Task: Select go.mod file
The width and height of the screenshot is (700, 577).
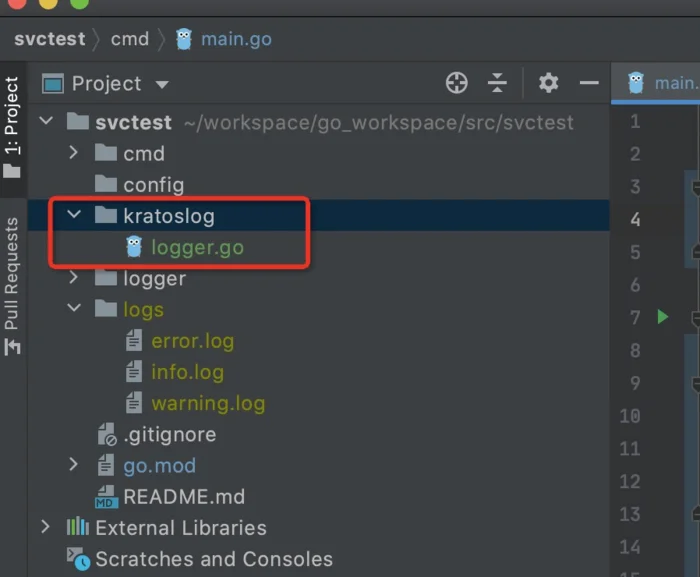Action: pos(159,466)
